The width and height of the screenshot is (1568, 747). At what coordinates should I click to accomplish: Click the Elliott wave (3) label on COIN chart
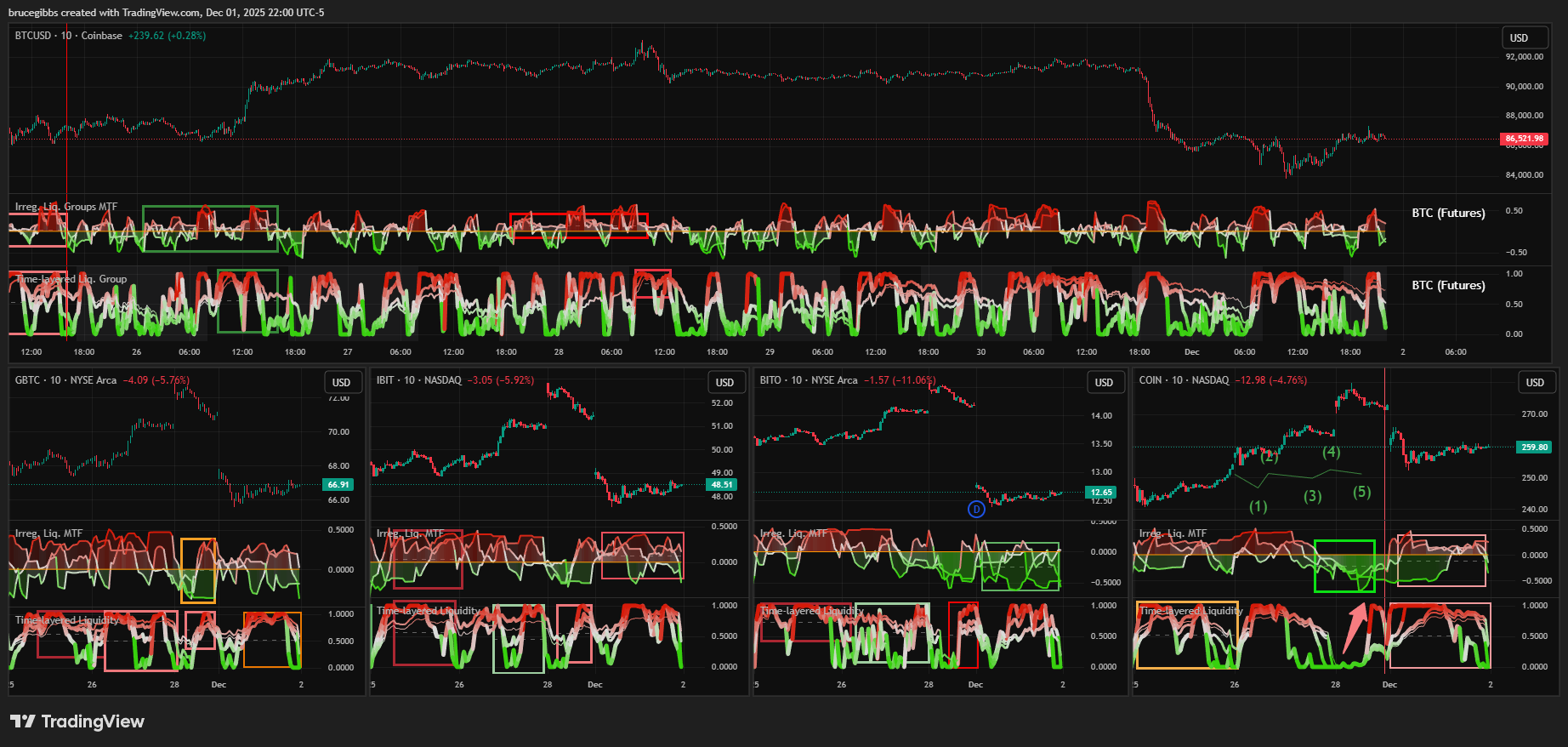click(x=1313, y=496)
